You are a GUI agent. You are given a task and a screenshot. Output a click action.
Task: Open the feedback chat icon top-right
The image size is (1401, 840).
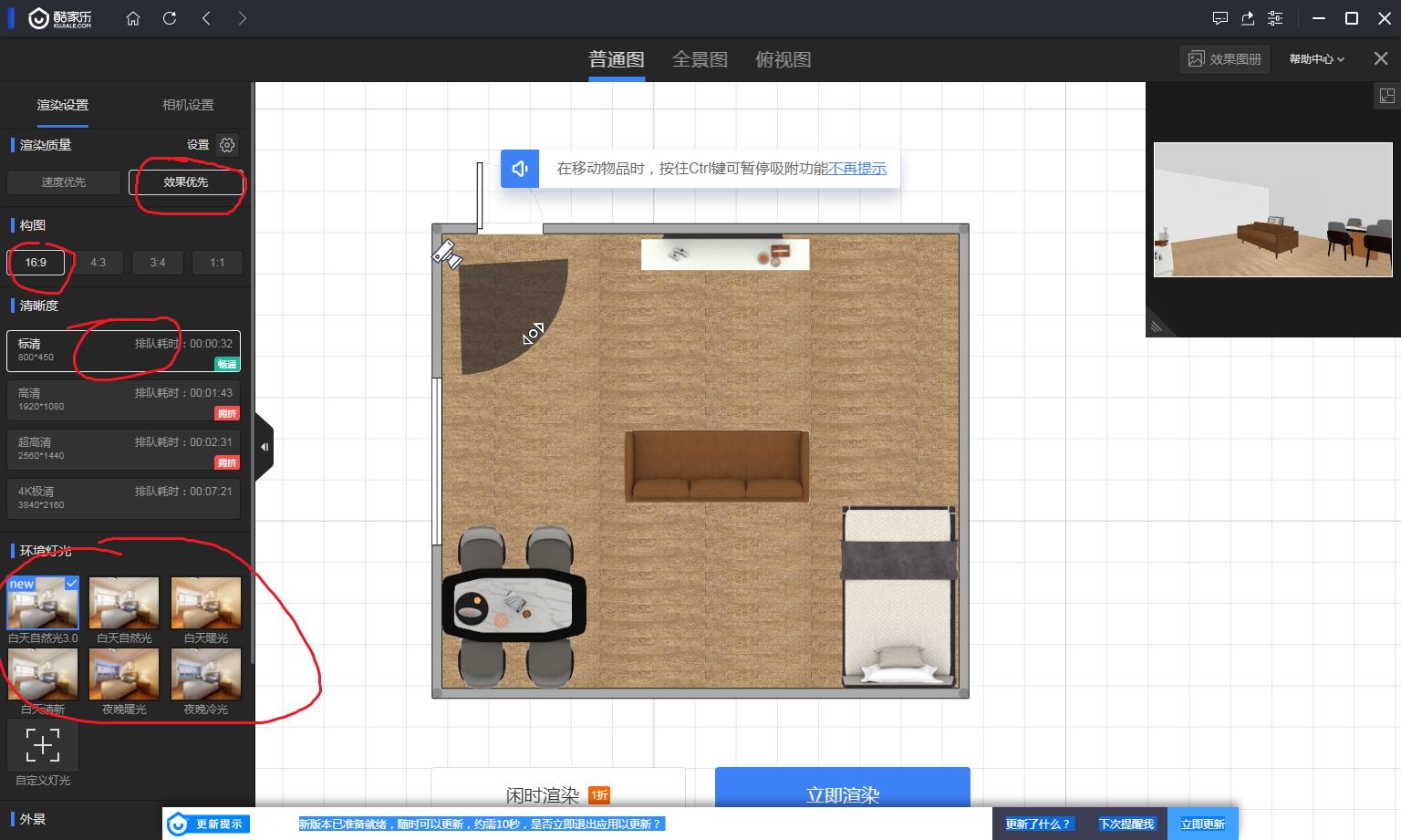point(1220,18)
